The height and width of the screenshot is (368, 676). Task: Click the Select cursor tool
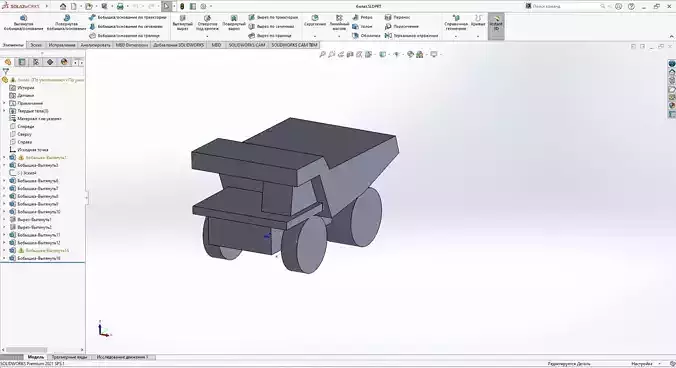coord(166,6)
